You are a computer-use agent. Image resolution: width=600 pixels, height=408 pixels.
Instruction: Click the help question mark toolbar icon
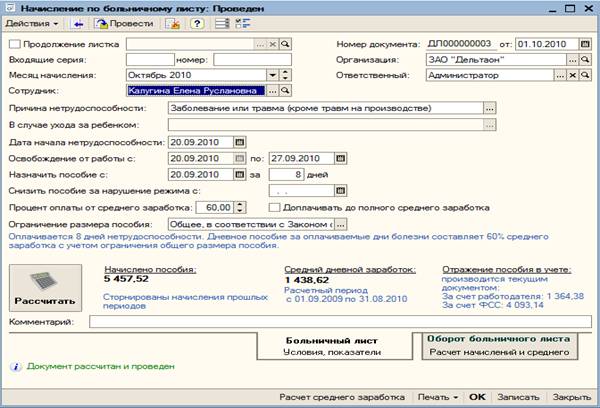point(198,22)
